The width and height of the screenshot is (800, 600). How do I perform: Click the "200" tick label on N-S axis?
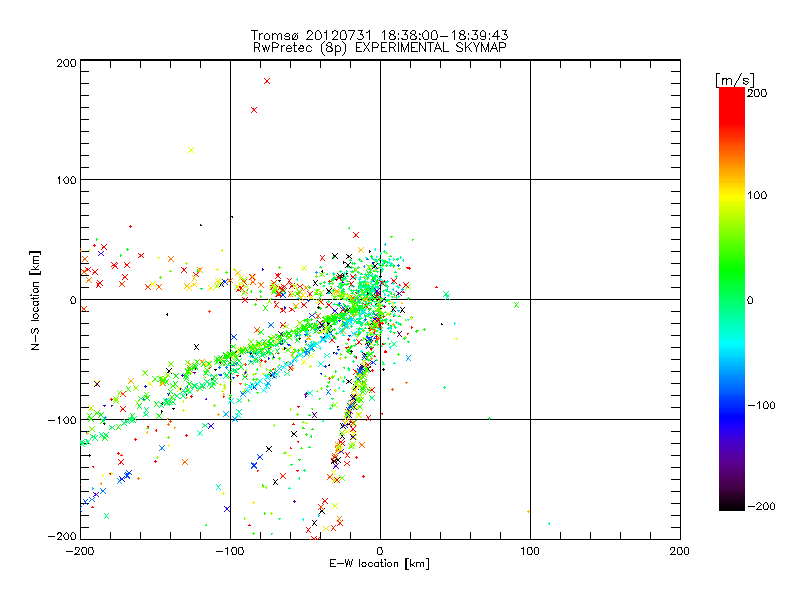click(x=66, y=63)
